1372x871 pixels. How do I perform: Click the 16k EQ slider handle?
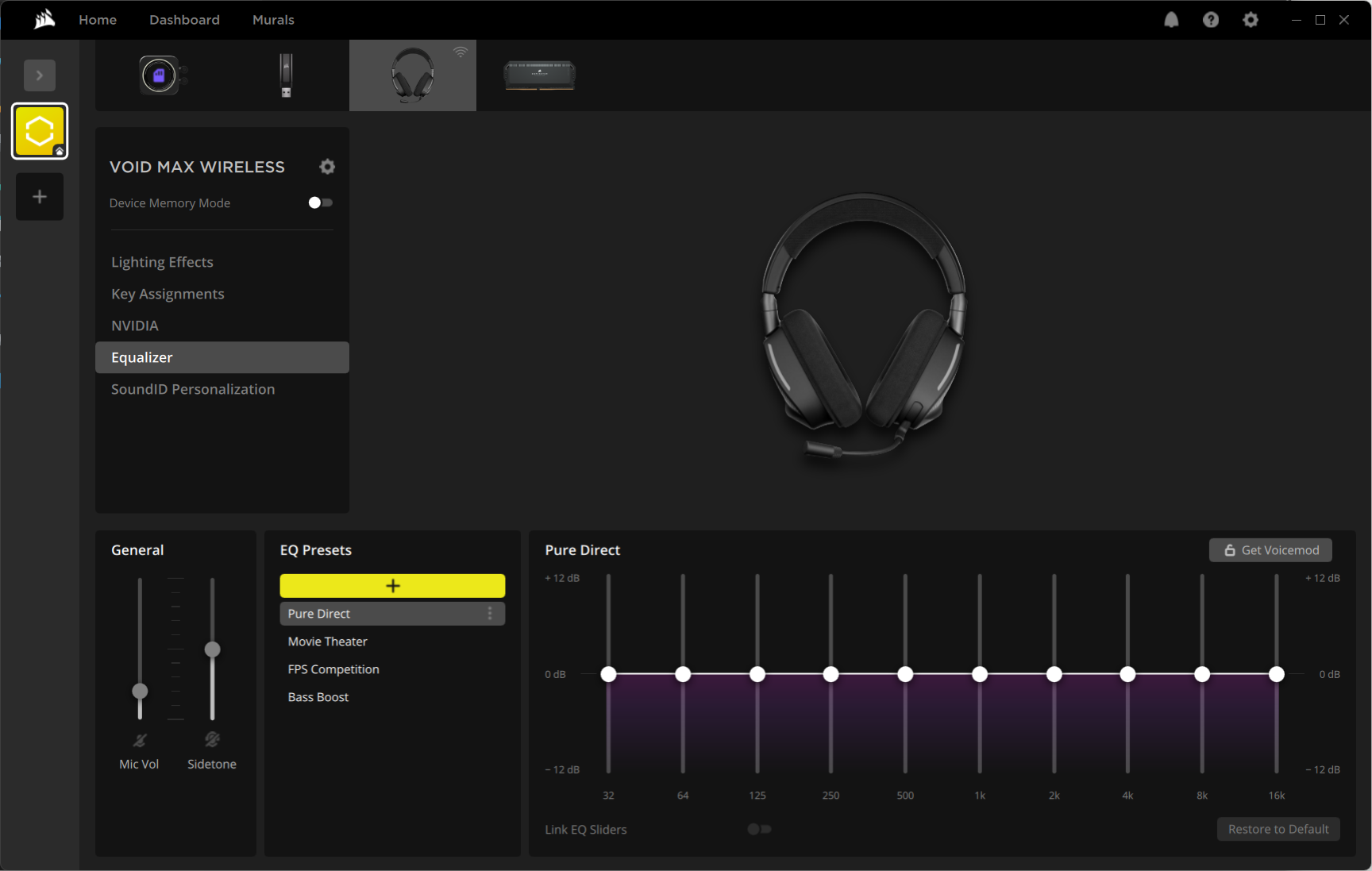click(1277, 674)
